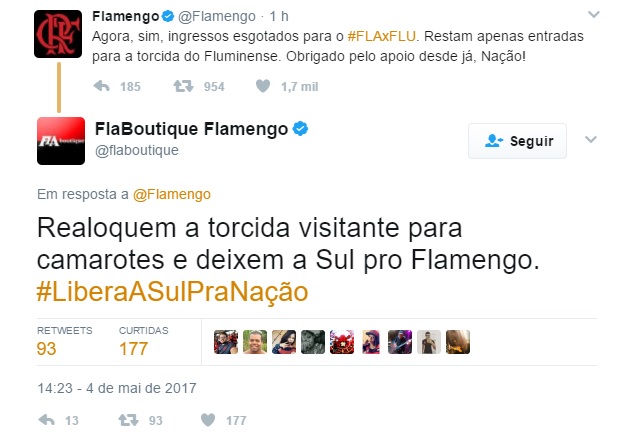Follow FlaBoutique with the Seguir button
This screenshot has height=443, width=630.
[518, 141]
